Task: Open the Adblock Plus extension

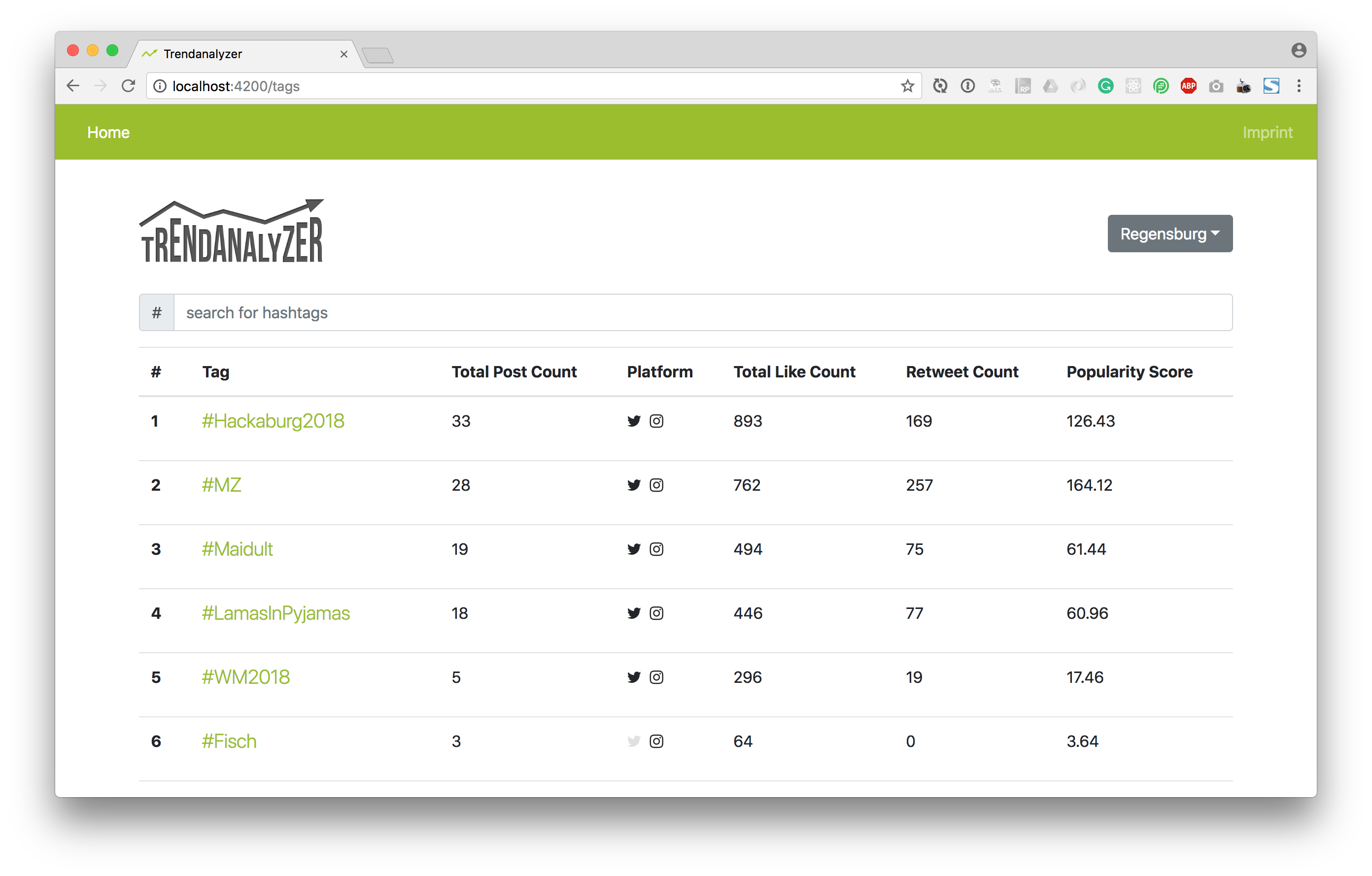Action: [1188, 86]
